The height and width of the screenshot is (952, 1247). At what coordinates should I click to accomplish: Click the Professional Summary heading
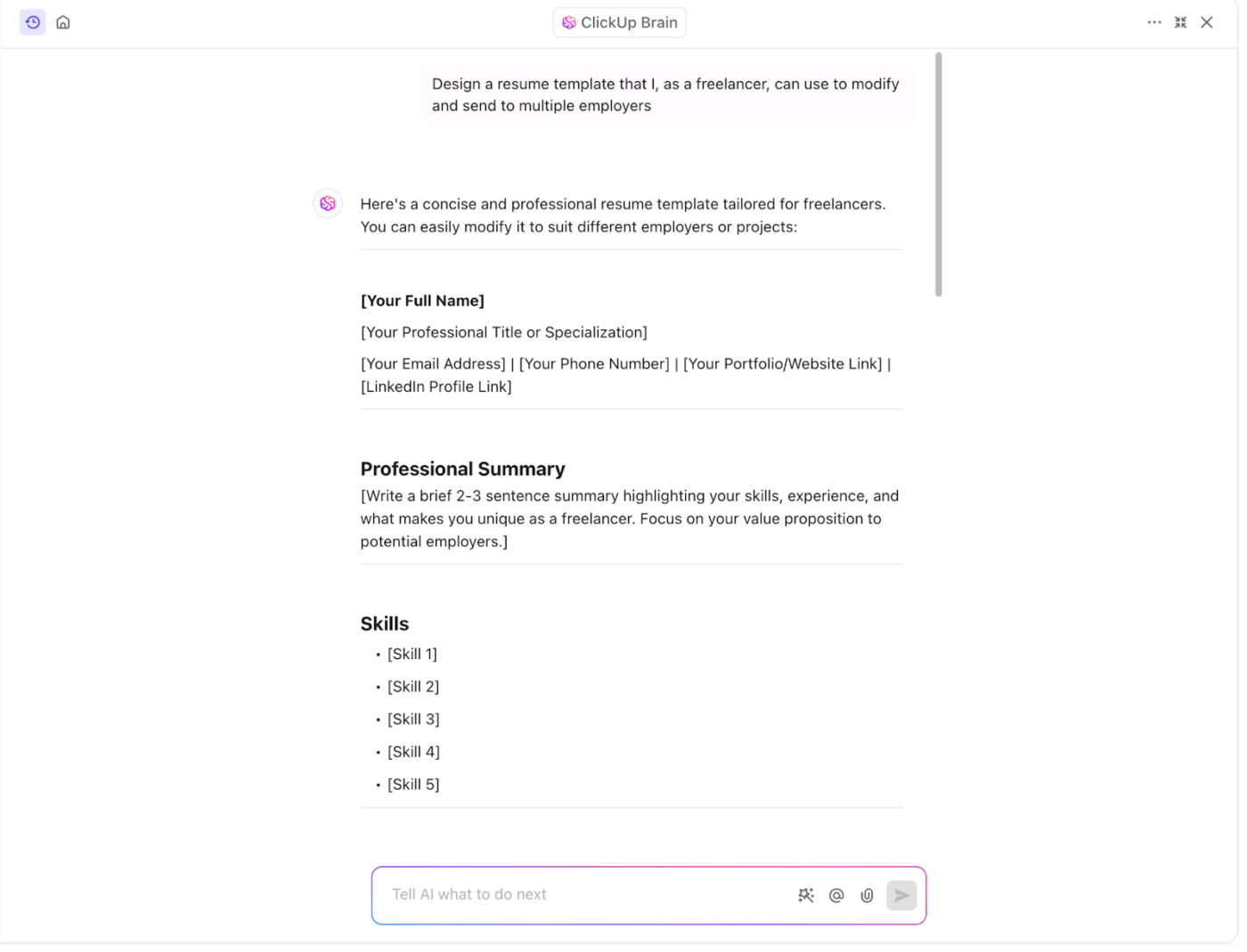pos(462,469)
